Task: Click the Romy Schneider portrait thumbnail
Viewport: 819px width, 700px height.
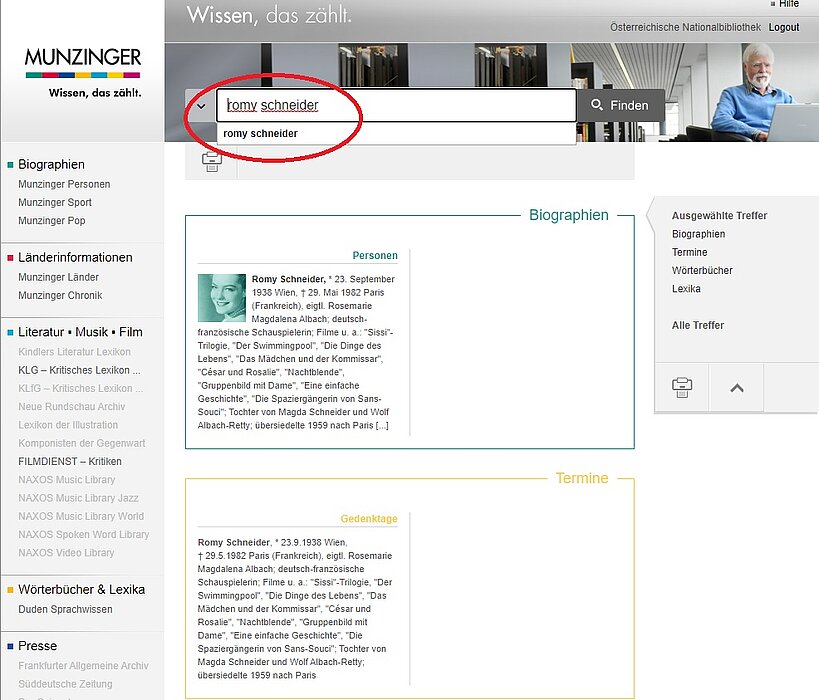Action: tap(221, 298)
